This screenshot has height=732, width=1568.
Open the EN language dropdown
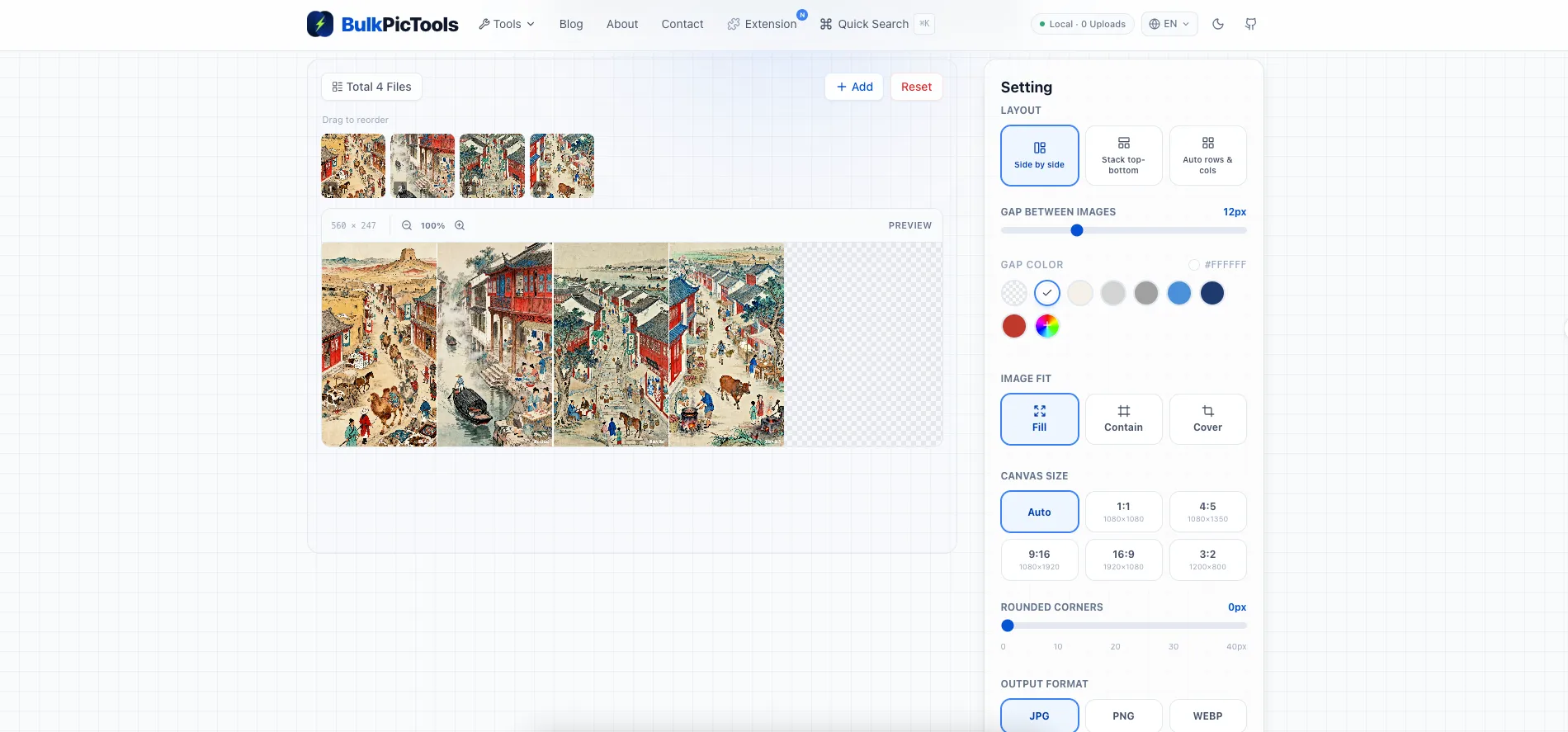point(1169,24)
